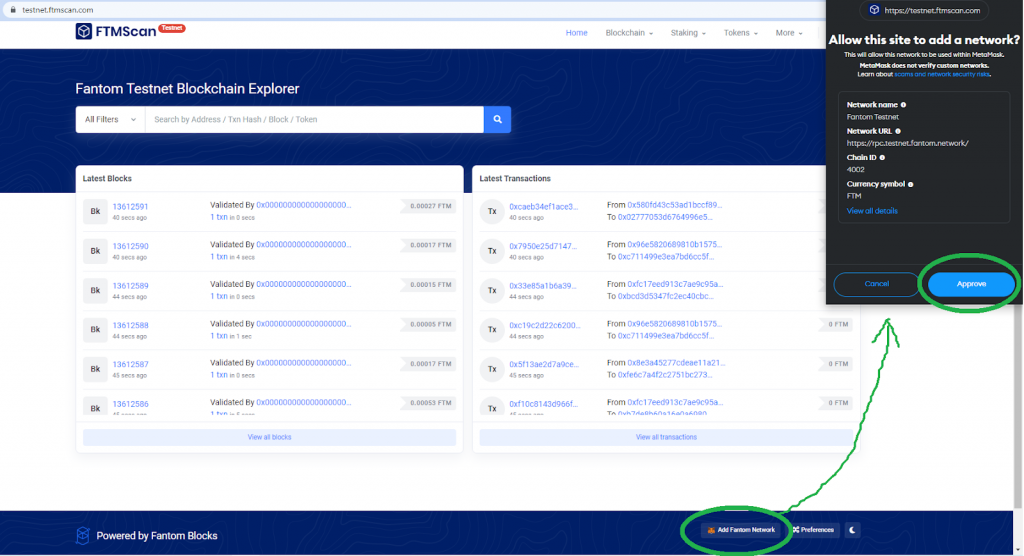Screen dimensions: 1024x556
Task: Expand the Tokens menu
Action: [741, 33]
